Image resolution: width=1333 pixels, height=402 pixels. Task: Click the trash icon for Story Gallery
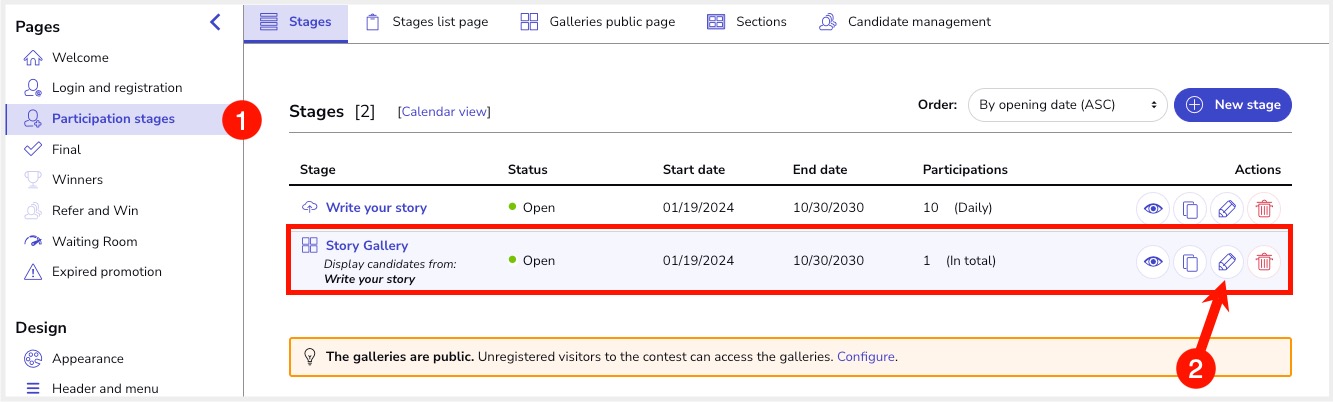pos(1264,262)
